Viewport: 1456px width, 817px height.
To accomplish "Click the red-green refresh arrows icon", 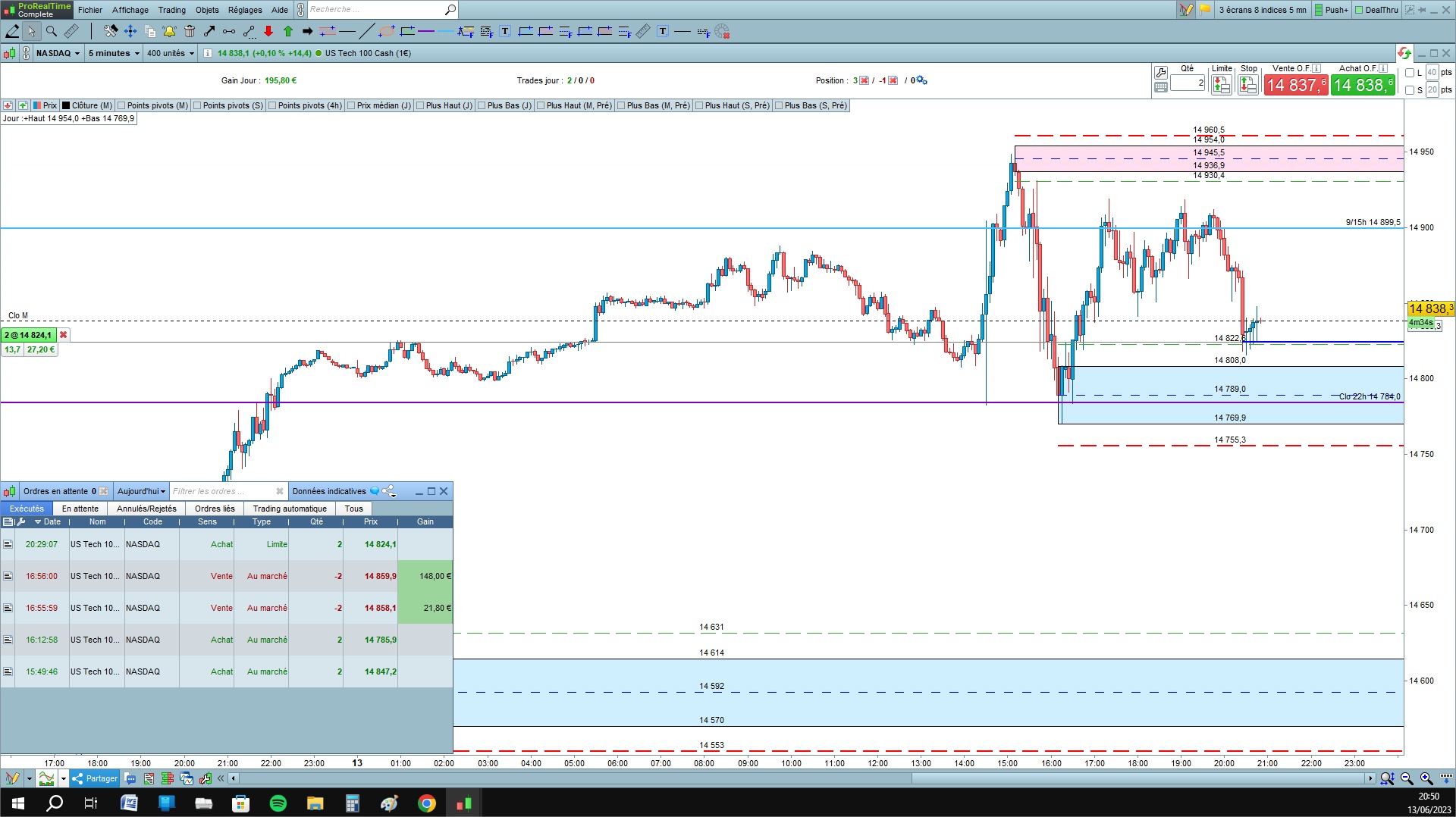I will (x=1404, y=53).
